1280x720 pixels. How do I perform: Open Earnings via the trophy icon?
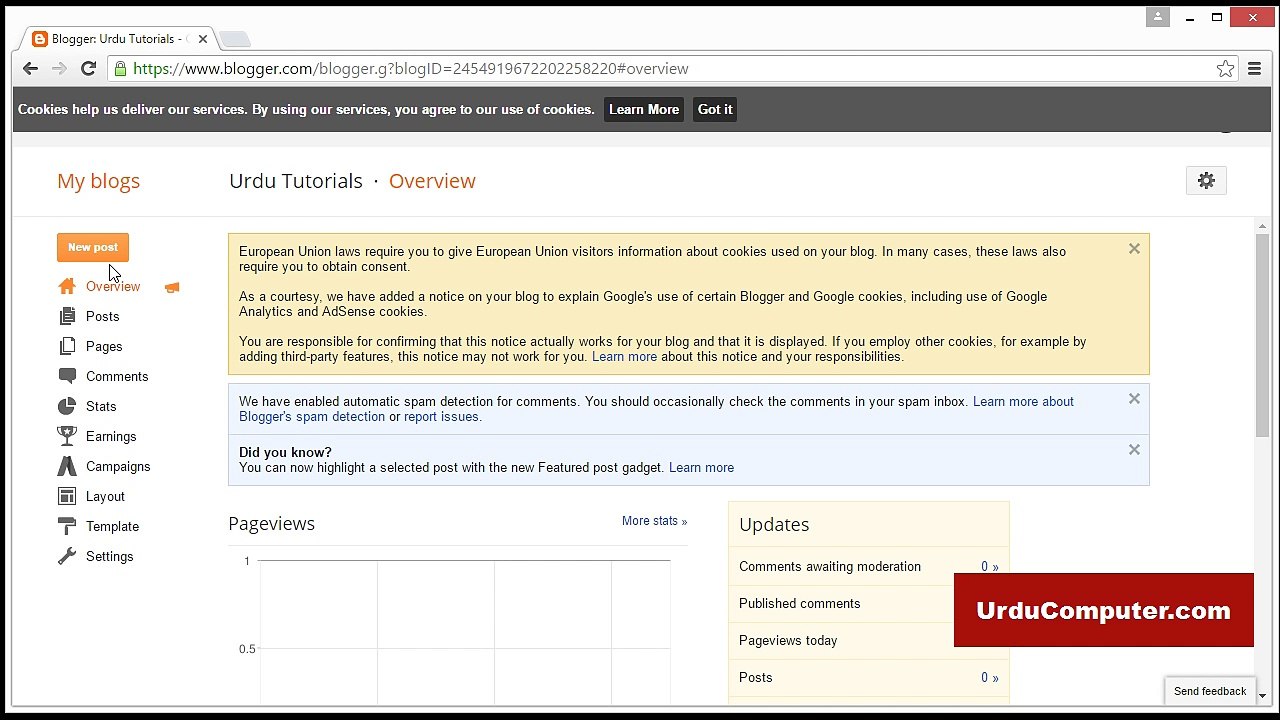(67, 436)
